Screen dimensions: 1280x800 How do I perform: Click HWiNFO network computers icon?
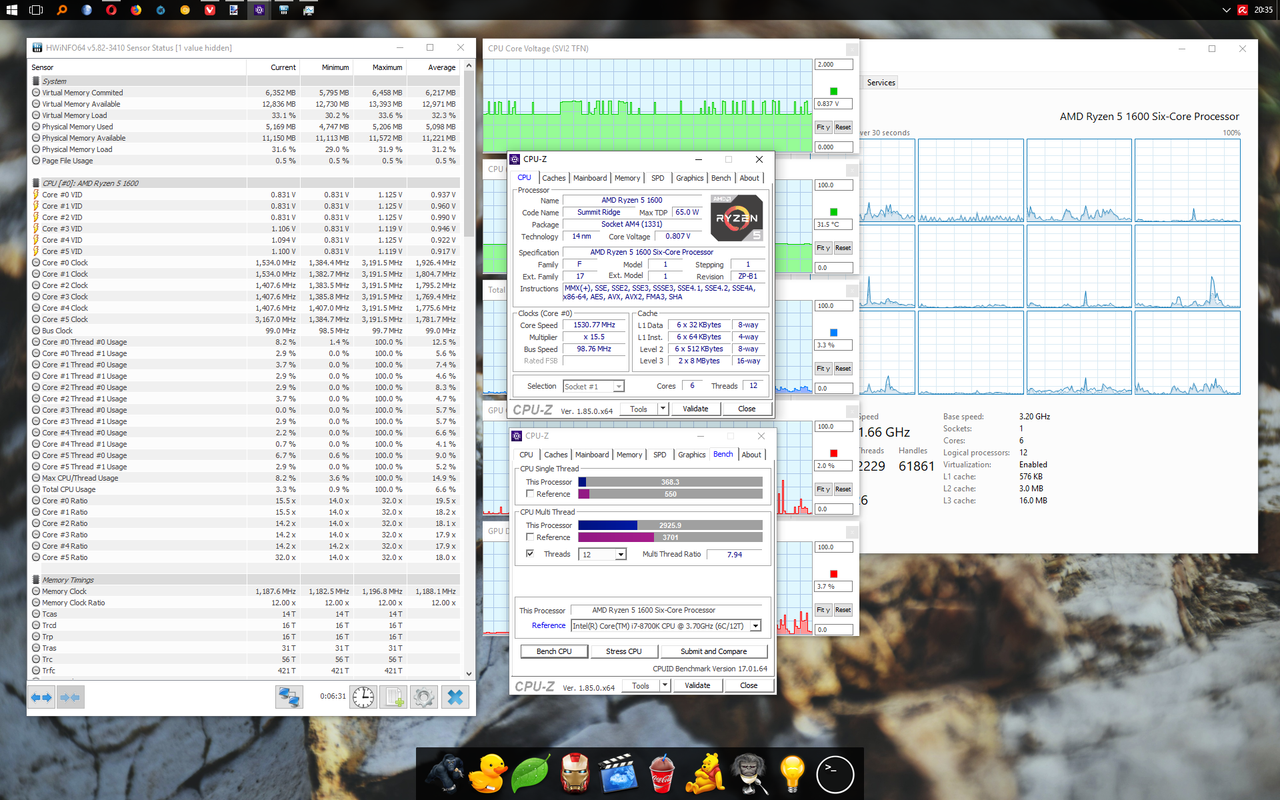(290, 697)
